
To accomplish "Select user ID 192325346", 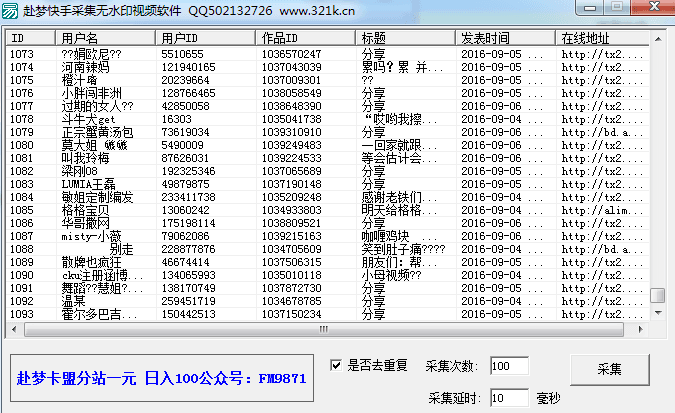I will (x=188, y=171).
